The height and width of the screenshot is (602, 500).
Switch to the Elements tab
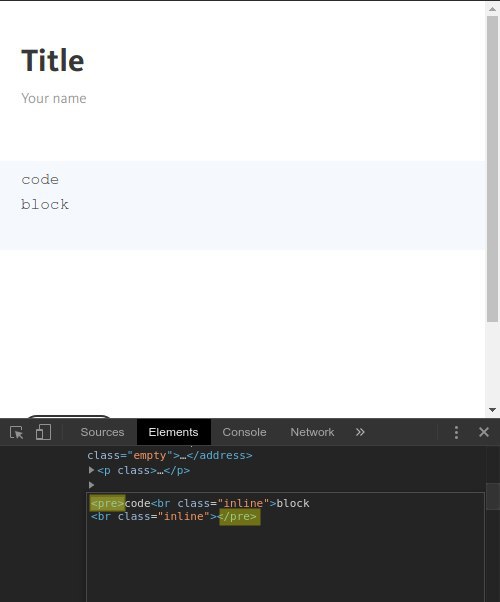point(174,432)
